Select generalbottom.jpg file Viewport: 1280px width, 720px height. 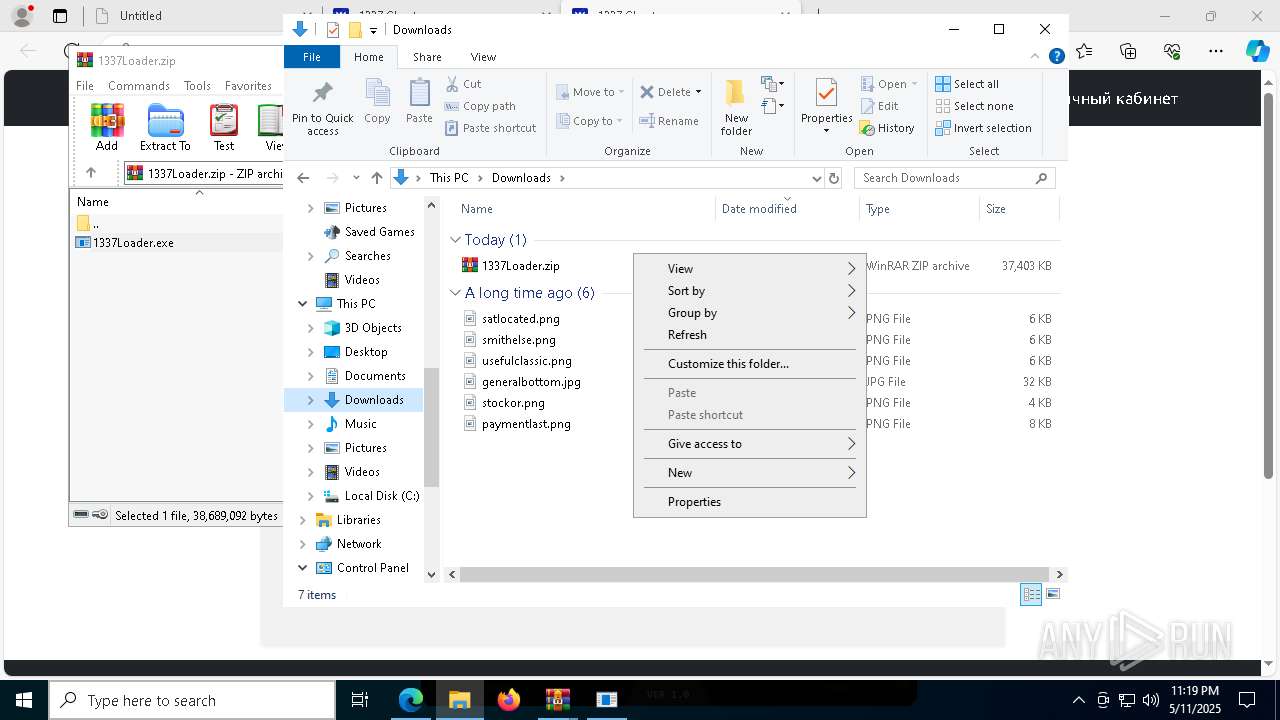(531, 382)
